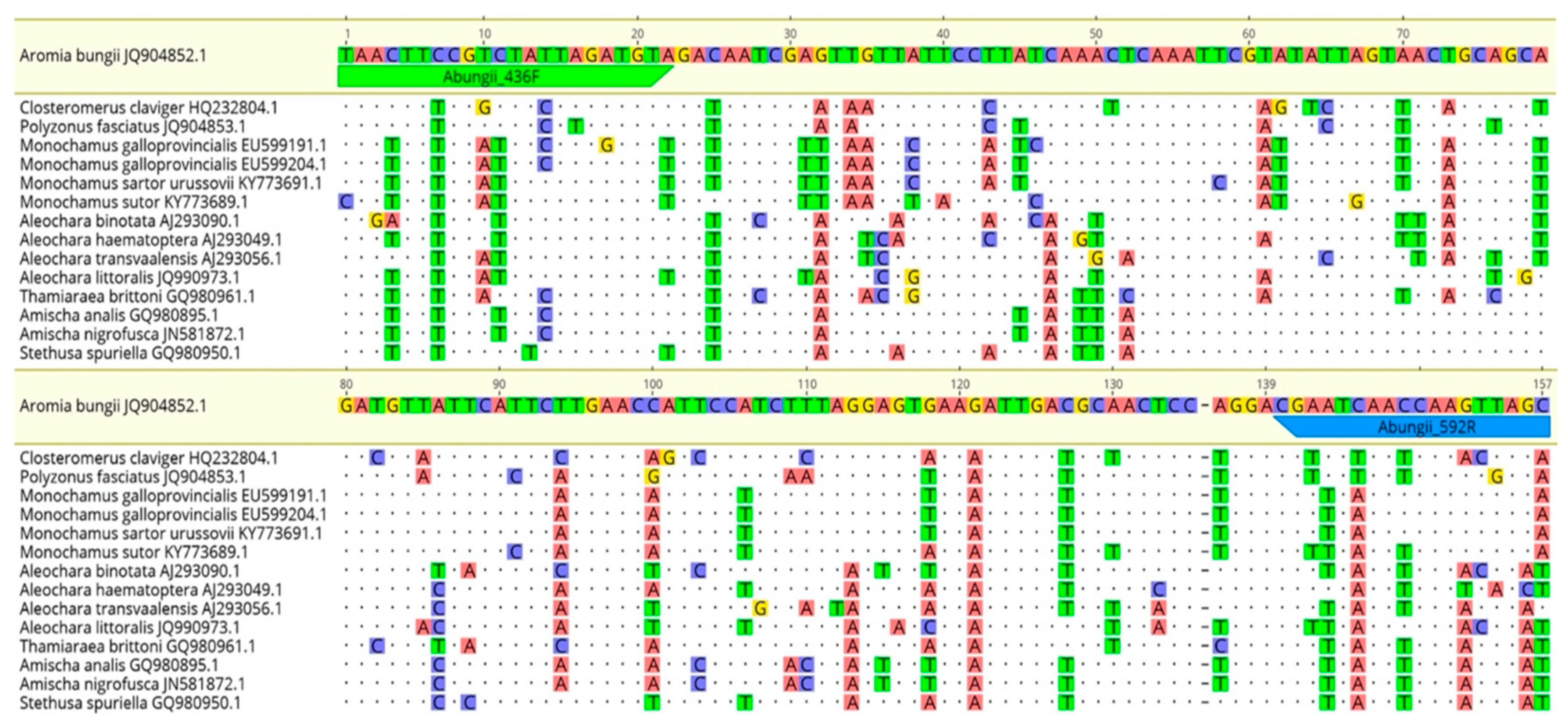Click ruler position label 40

click(x=943, y=34)
